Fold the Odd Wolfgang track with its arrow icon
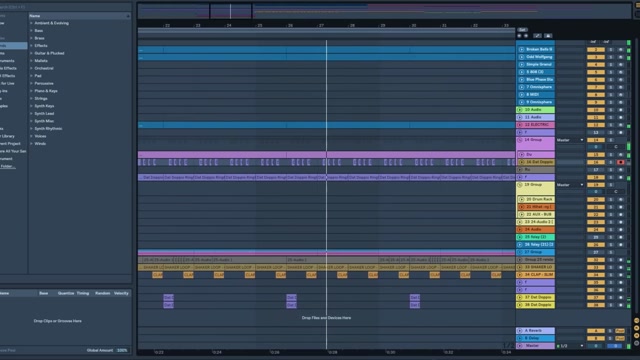 [x=521, y=57]
